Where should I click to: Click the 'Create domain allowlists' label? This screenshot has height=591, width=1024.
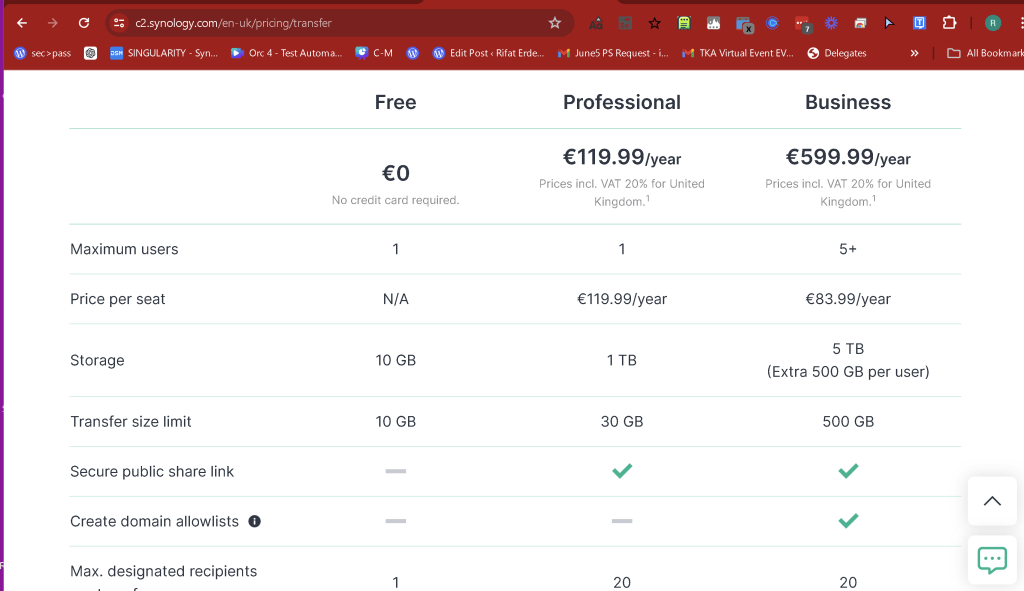[154, 521]
